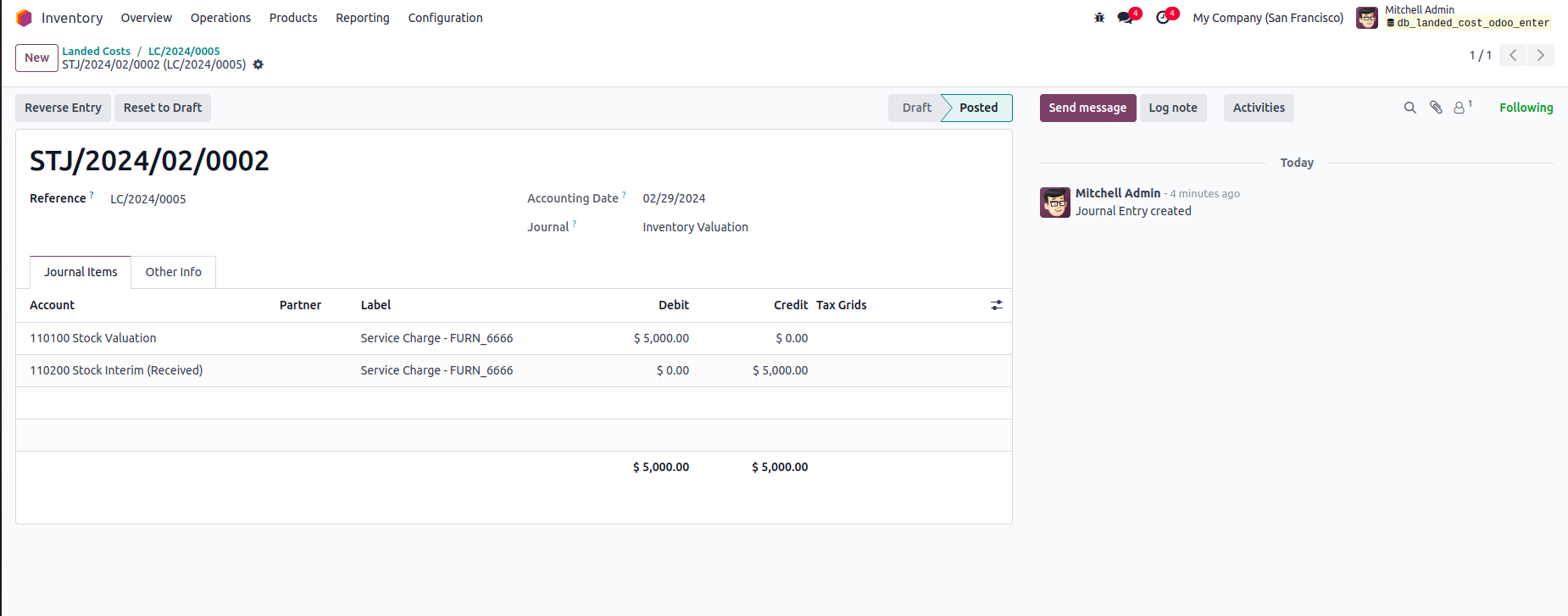Viewport: 1568px width, 616px height.
Task: Switch to the Other Info tab
Action: (173, 272)
